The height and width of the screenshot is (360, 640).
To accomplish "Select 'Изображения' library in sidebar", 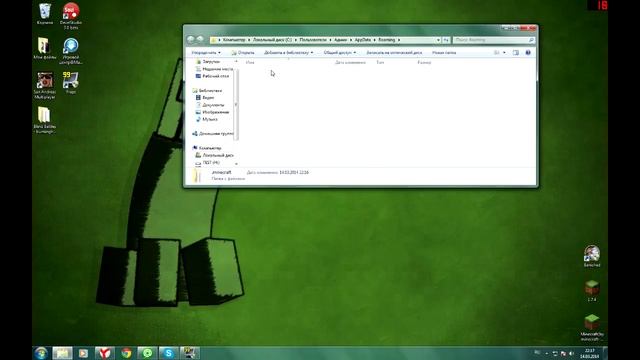I will point(212,112).
